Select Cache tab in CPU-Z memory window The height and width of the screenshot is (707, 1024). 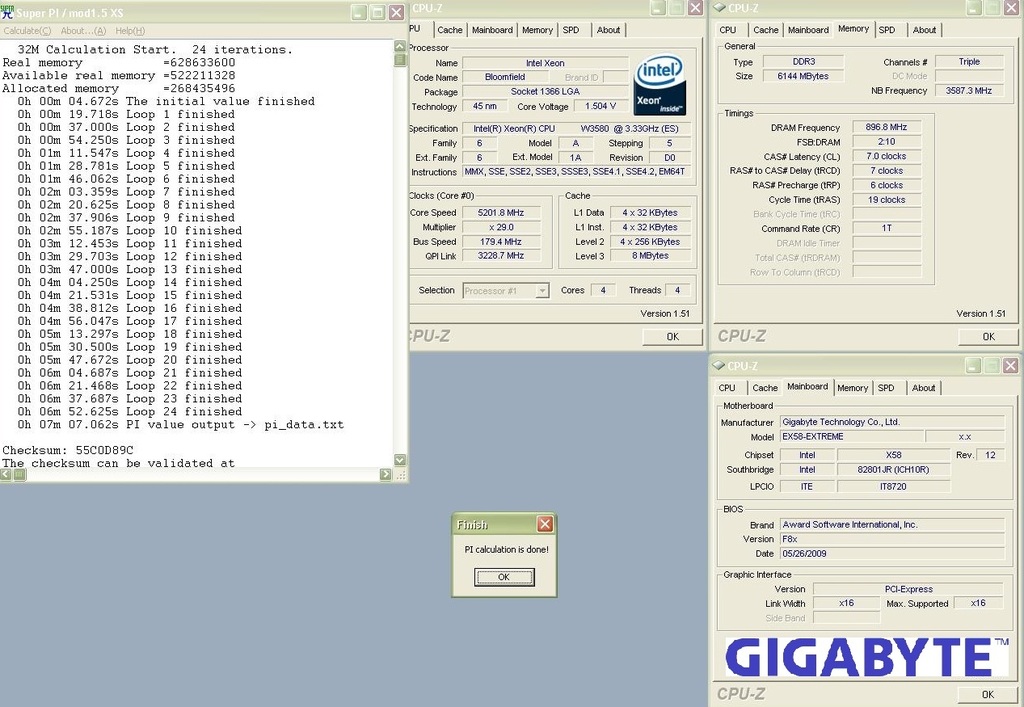tap(765, 30)
